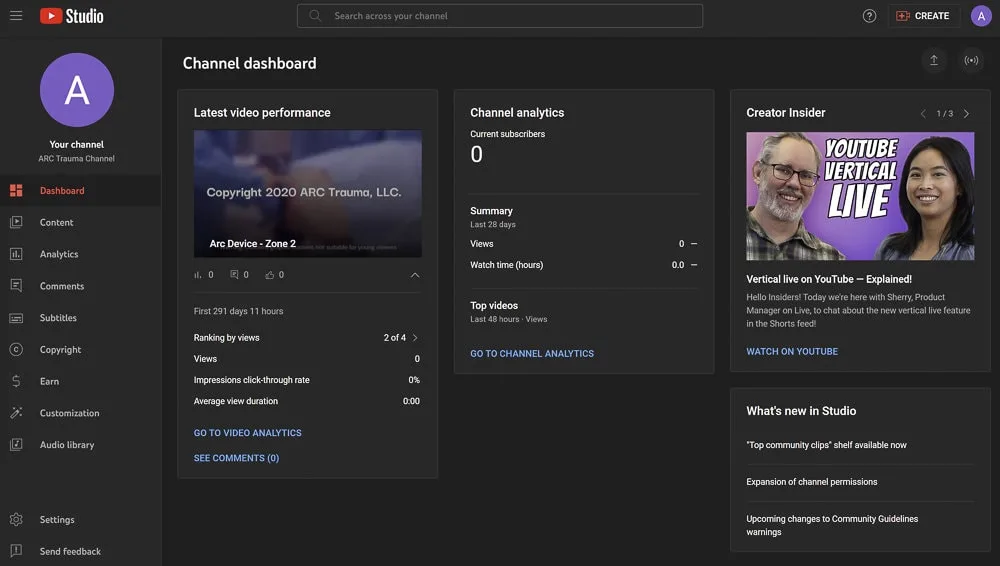The image size is (1000, 566).
Task: Open Analytics from the sidebar
Action: coord(80,254)
